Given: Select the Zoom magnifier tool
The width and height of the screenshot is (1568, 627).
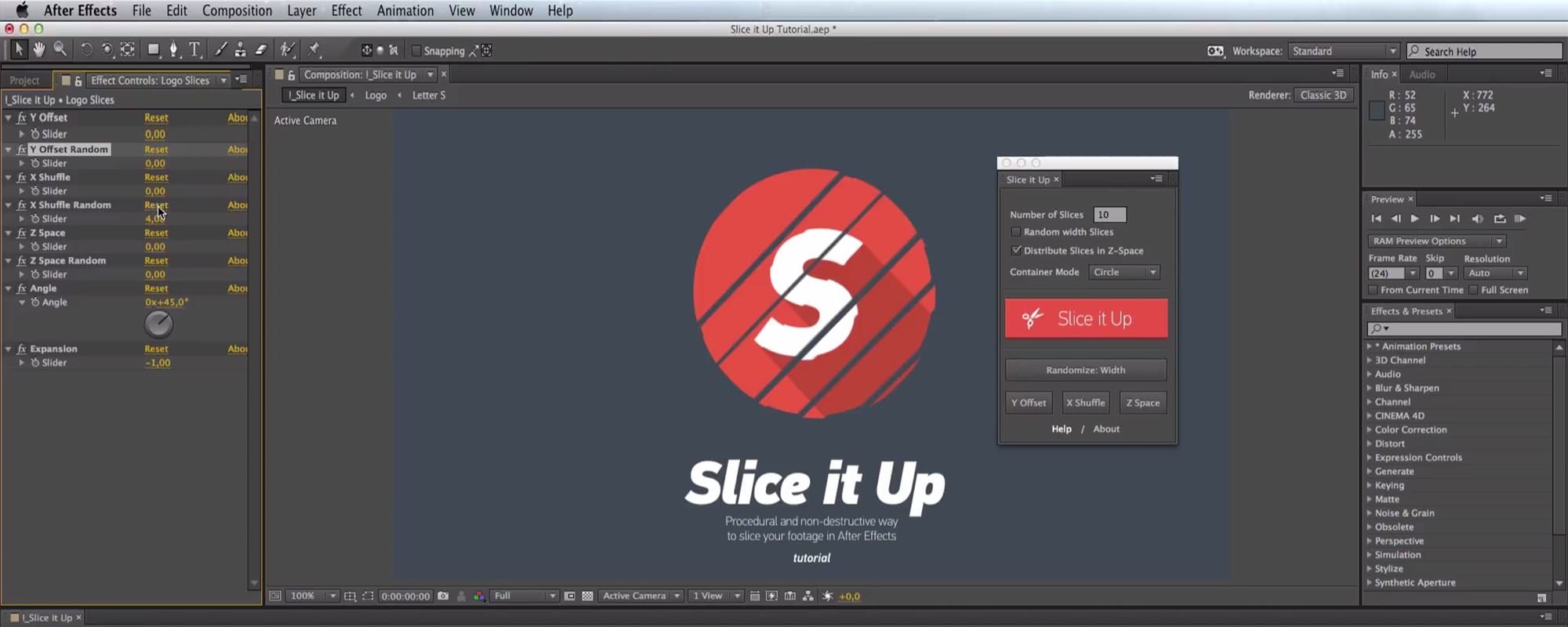Looking at the screenshot, I should tap(60, 49).
